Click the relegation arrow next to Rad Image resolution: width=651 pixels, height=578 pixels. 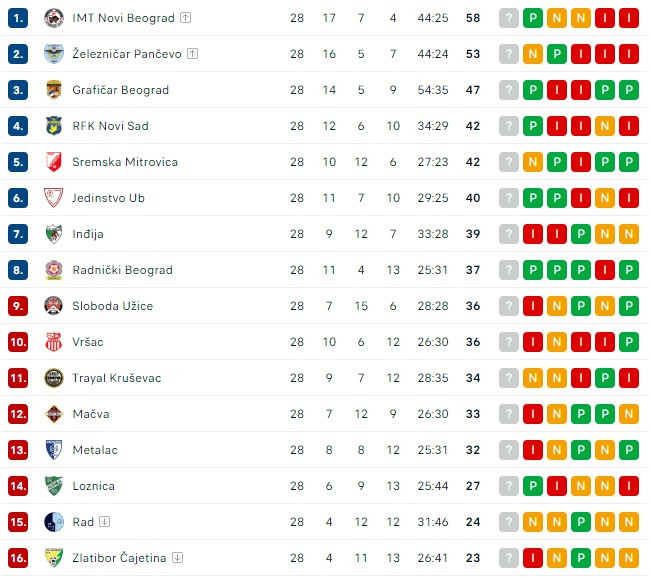(105, 522)
